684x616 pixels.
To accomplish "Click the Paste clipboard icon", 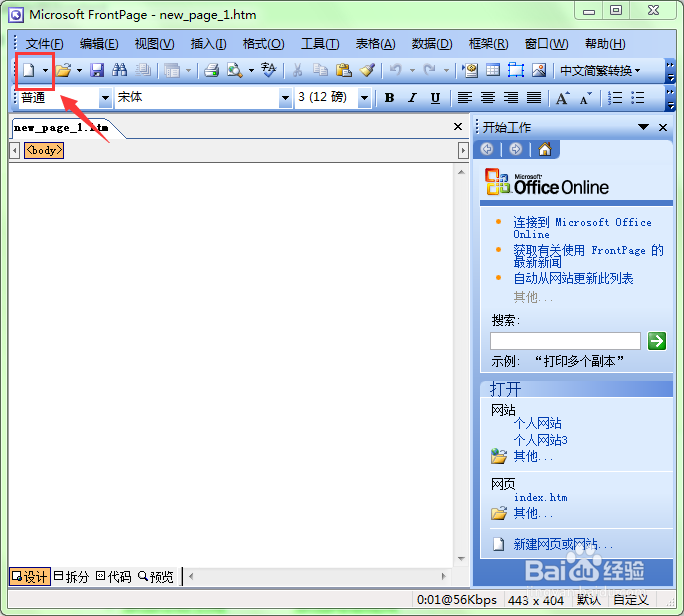I will tap(344, 70).
